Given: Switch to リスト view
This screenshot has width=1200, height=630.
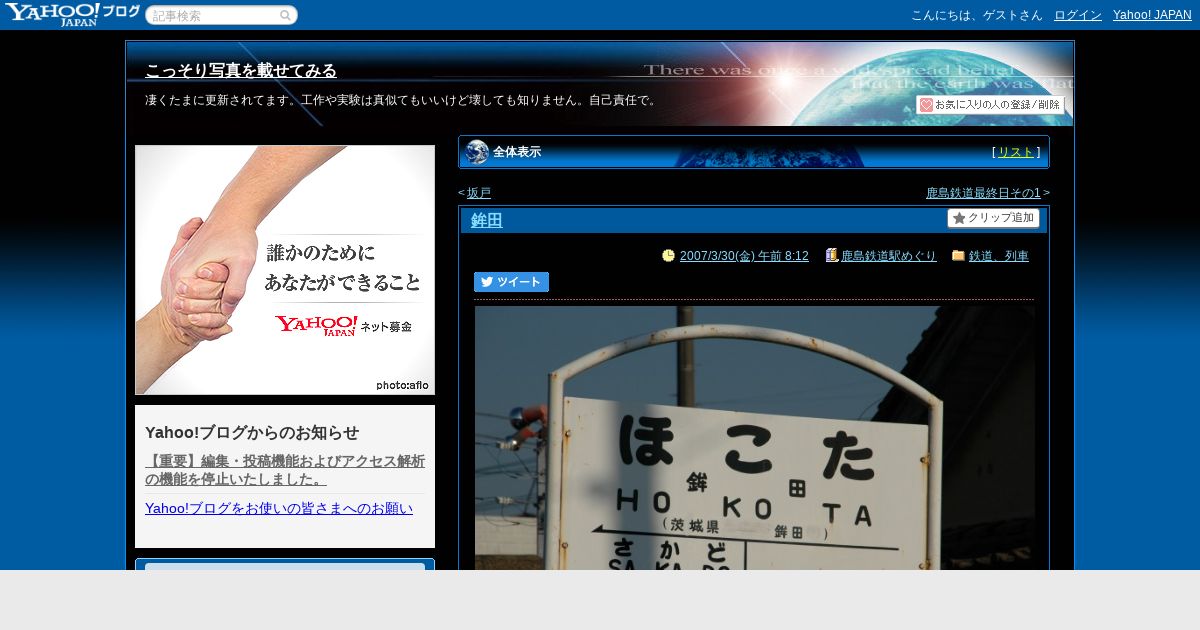Looking at the screenshot, I should pos(1016,152).
